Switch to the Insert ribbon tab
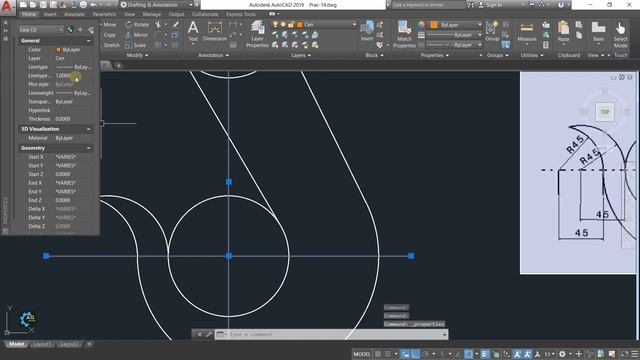This screenshot has width=640, height=360. (x=50, y=14)
